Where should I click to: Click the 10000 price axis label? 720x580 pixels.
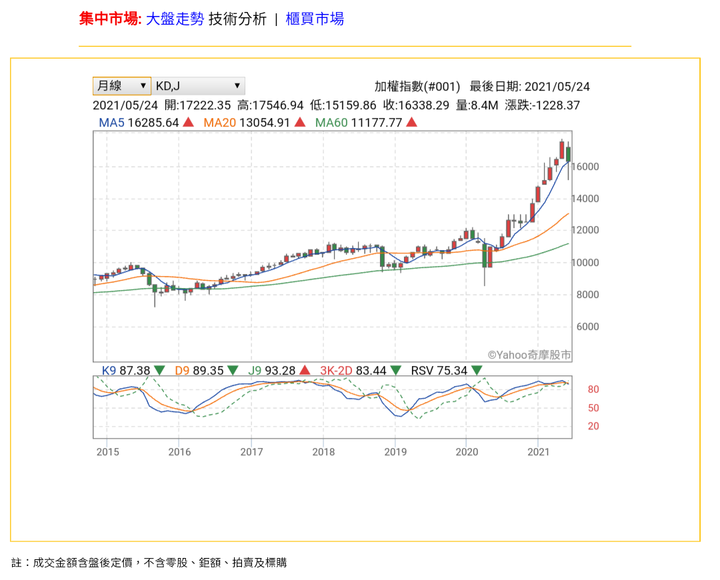coord(585,263)
